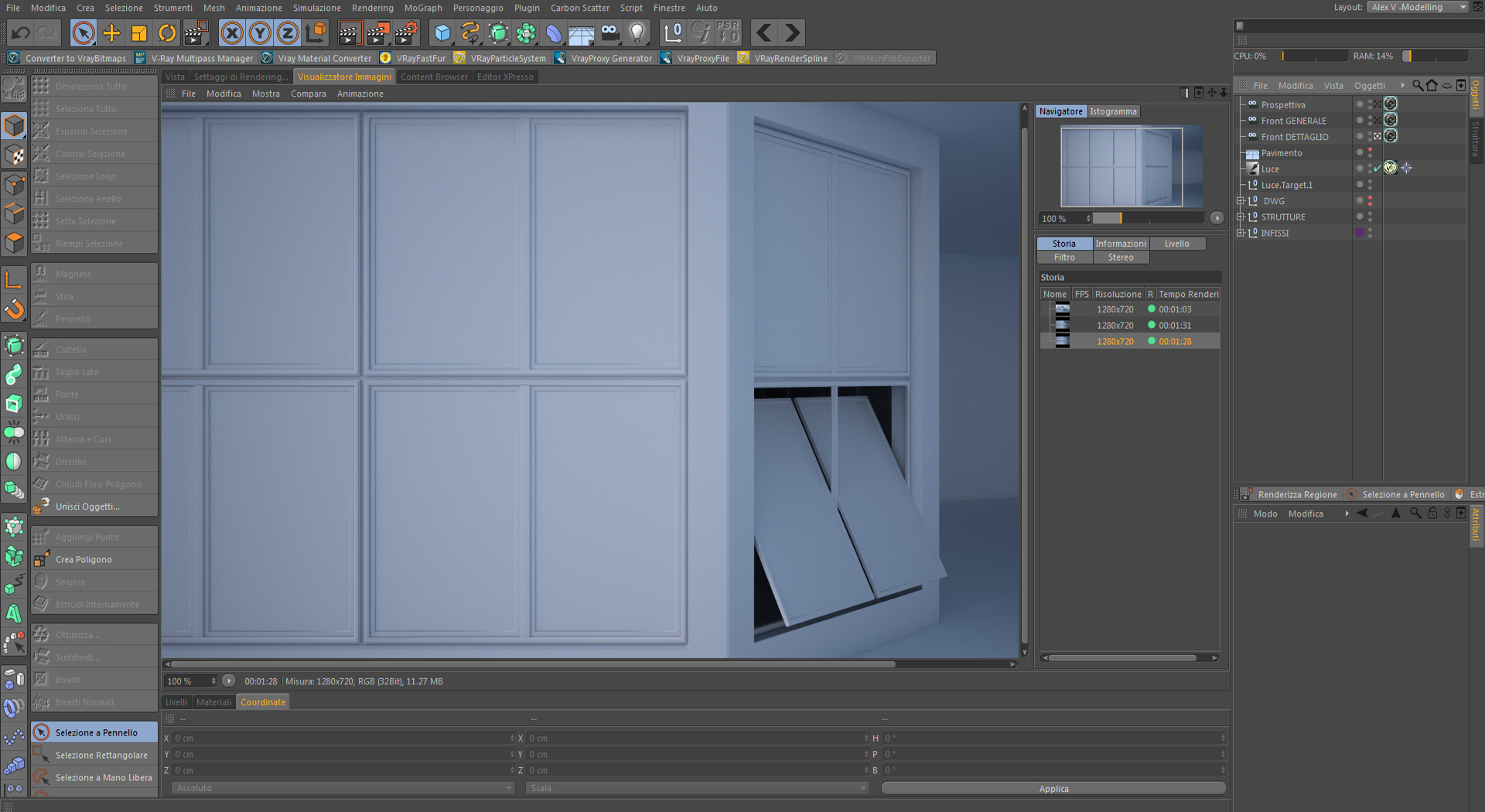The width and height of the screenshot is (1485, 812).
Task: Switch to the Istogramma tab
Action: 1113,111
